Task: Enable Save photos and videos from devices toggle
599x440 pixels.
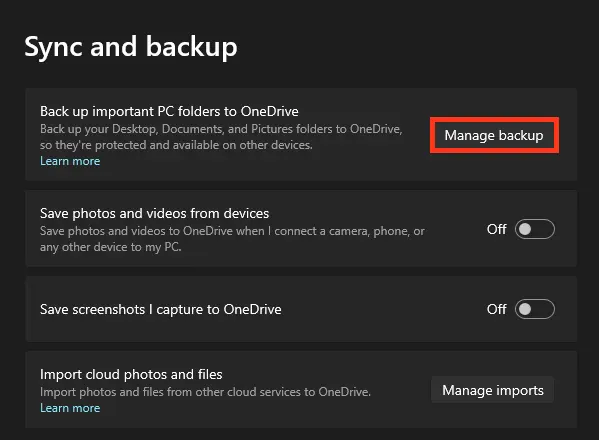Action: 534,229
